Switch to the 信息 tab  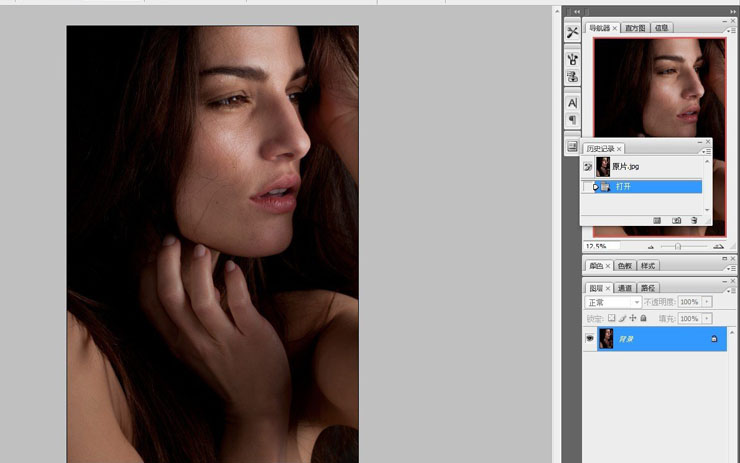pyautogui.click(x=662, y=28)
